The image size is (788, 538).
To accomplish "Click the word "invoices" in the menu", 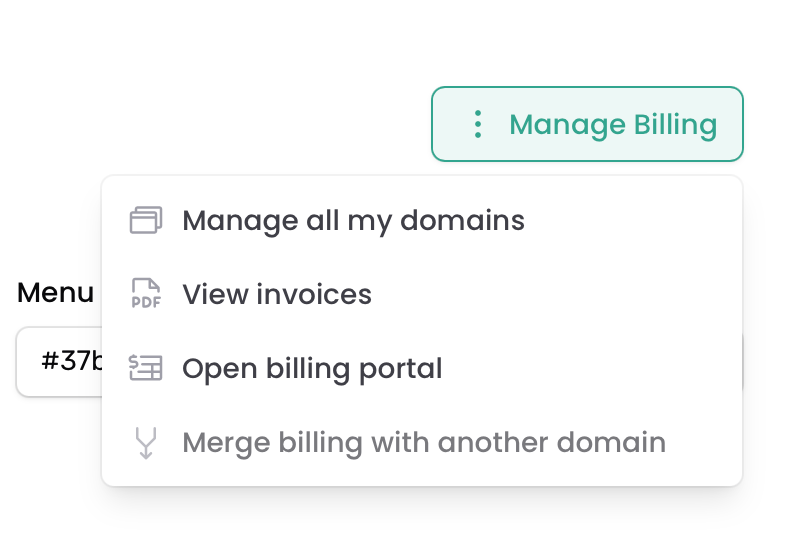I will (x=314, y=294).
